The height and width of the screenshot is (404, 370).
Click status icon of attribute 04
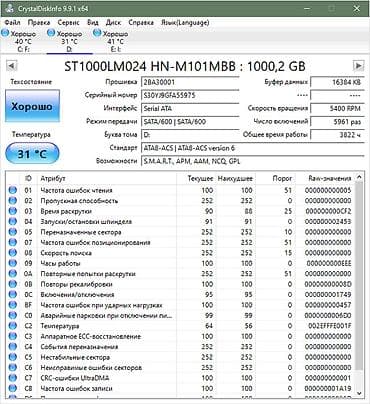click(12, 221)
